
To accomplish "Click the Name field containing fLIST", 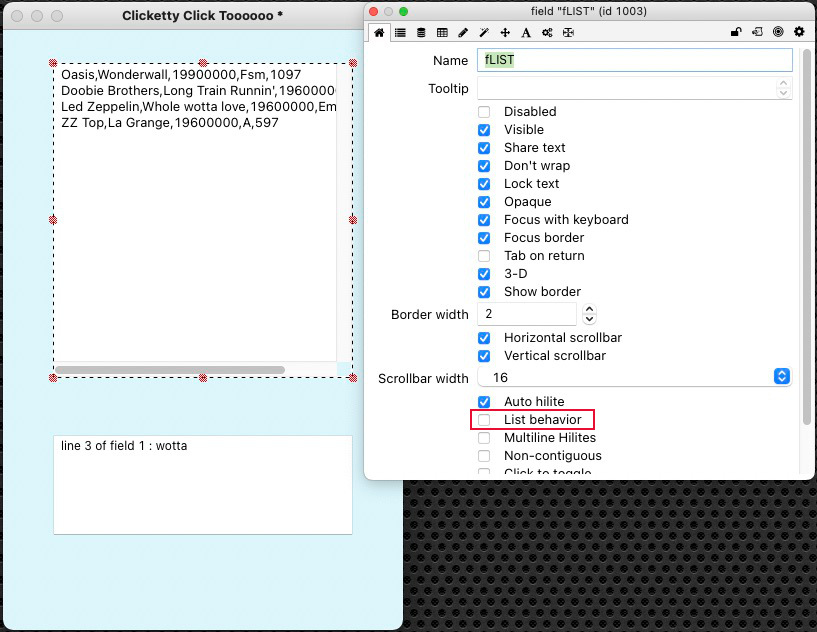I will [x=635, y=60].
